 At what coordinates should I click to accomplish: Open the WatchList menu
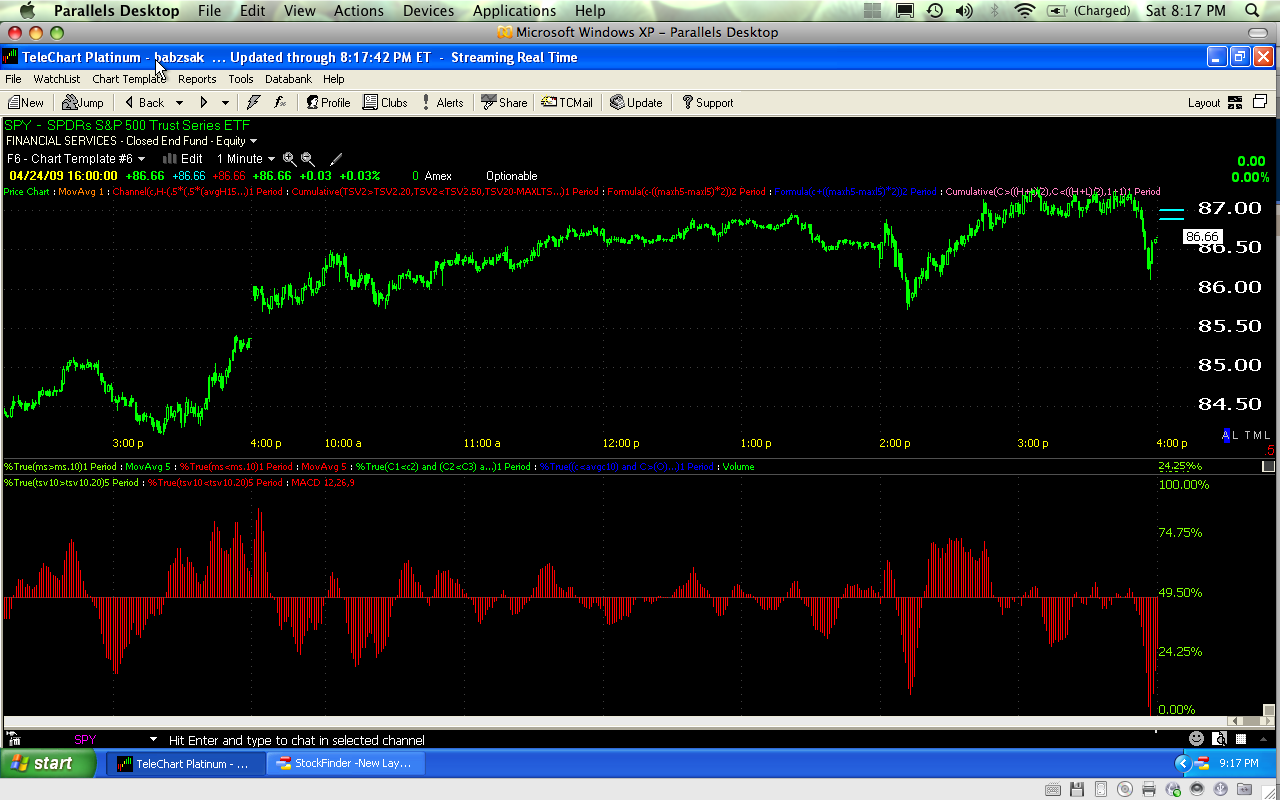click(57, 79)
